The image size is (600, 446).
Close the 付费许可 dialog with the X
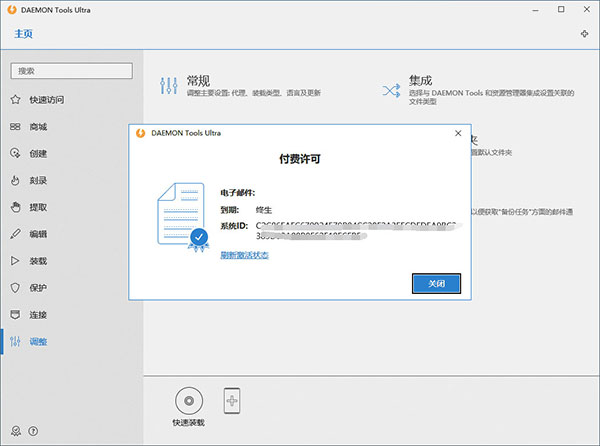click(x=458, y=133)
